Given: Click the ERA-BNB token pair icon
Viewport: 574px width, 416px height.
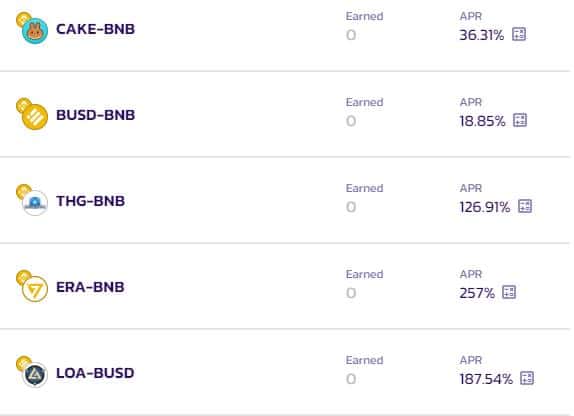Looking at the screenshot, I should [32, 286].
